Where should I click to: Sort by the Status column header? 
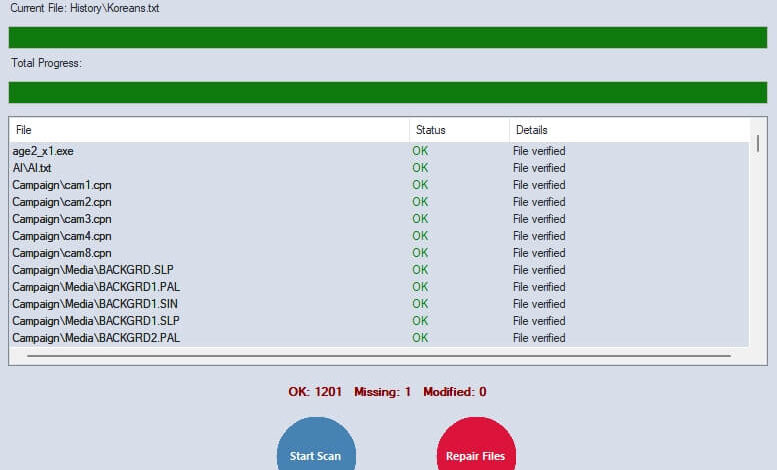coord(459,130)
